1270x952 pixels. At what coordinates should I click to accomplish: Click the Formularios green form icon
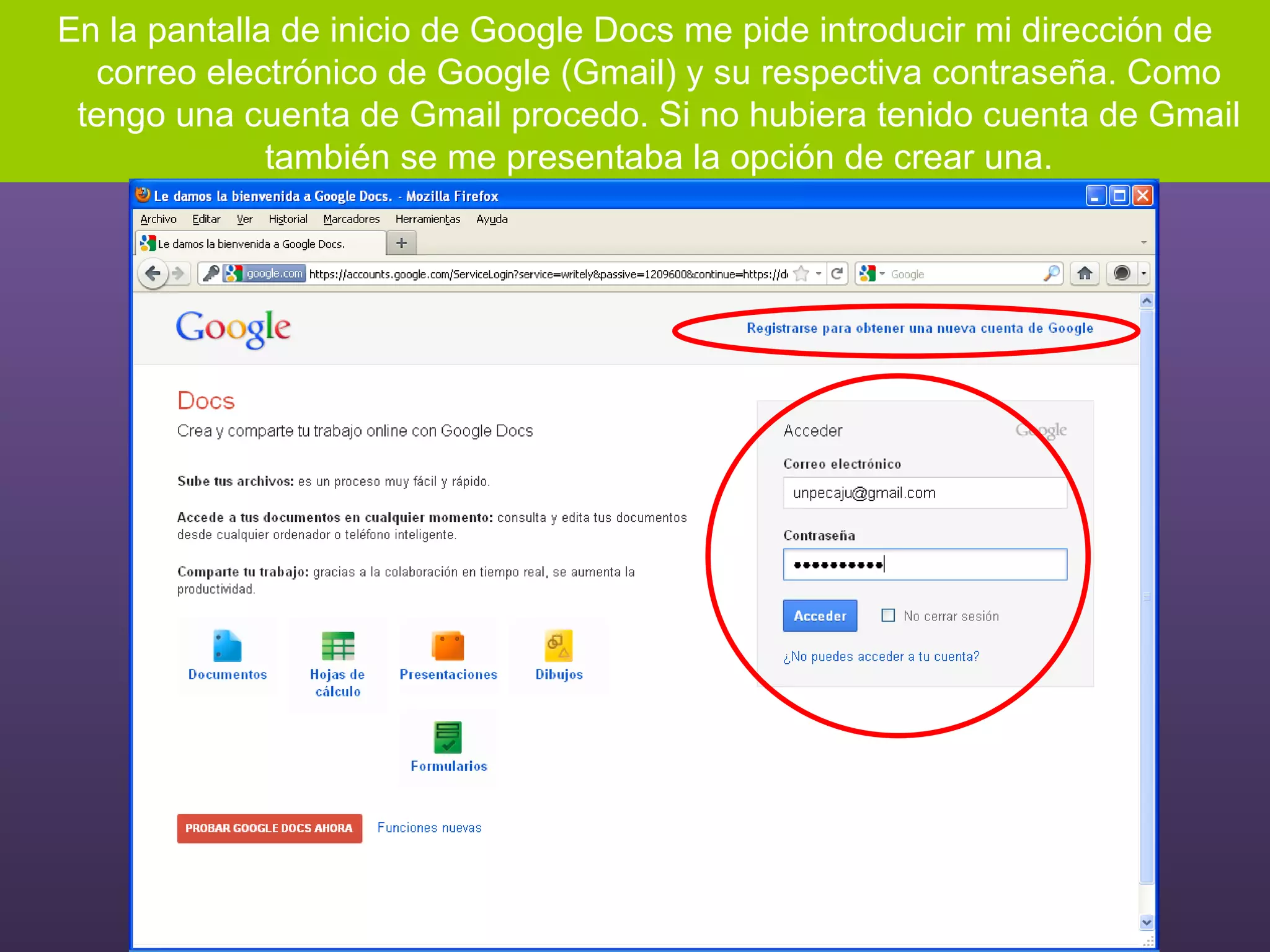[x=448, y=738]
